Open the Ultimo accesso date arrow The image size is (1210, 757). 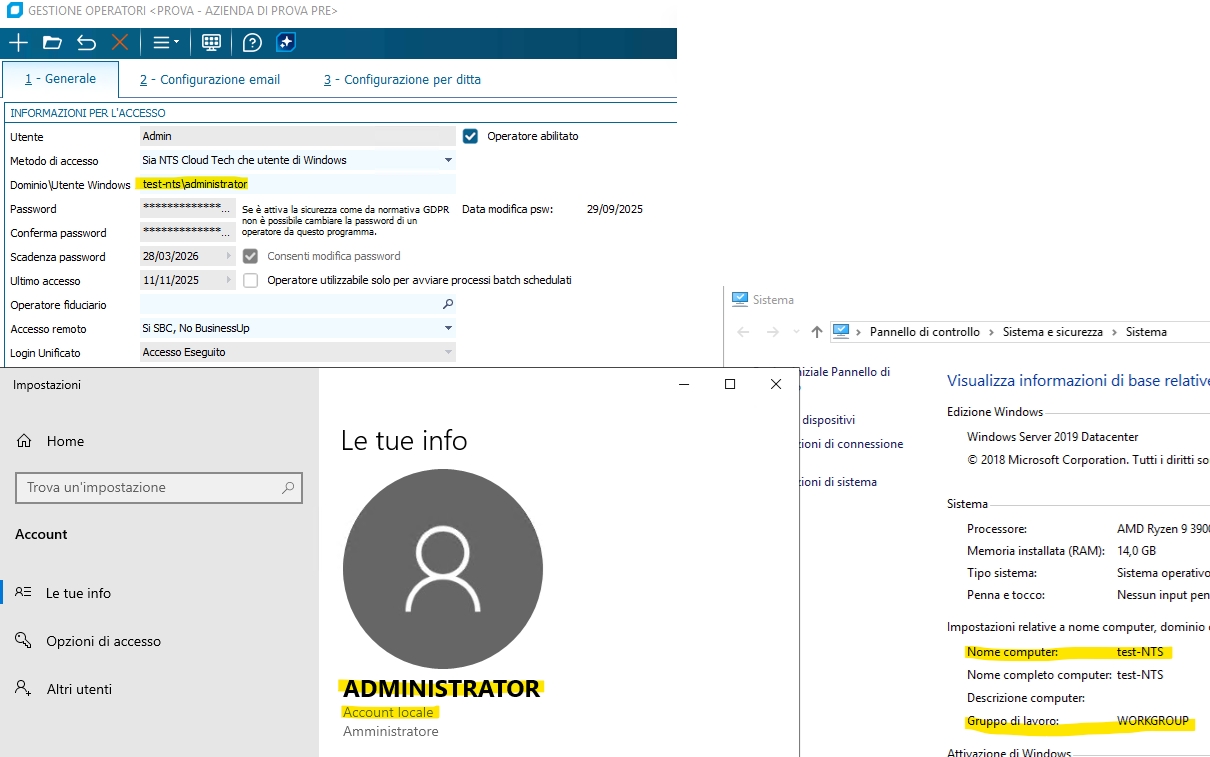coord(229,280)
